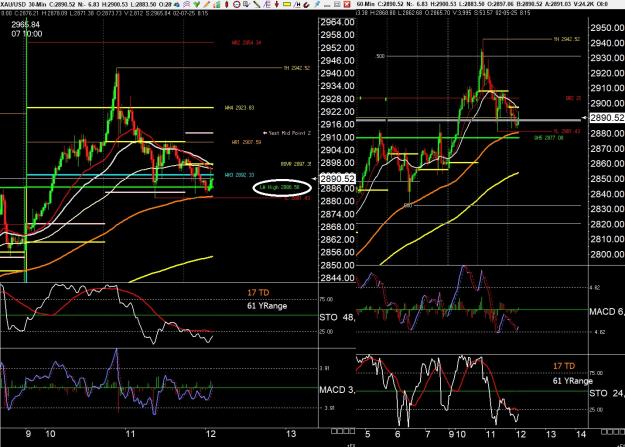Image resolution: width=625 pixels, height=447 pixels.
Task: Click the STO 48 label on left chart
Action: pos(337,317)
